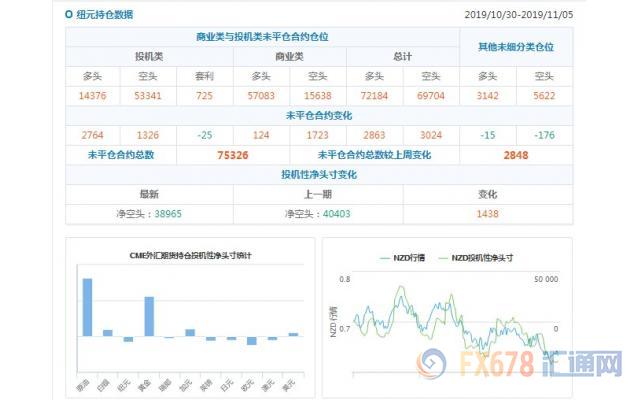Select the previous net short value 40403
This screenshot has width=640, height=400.
336,214
